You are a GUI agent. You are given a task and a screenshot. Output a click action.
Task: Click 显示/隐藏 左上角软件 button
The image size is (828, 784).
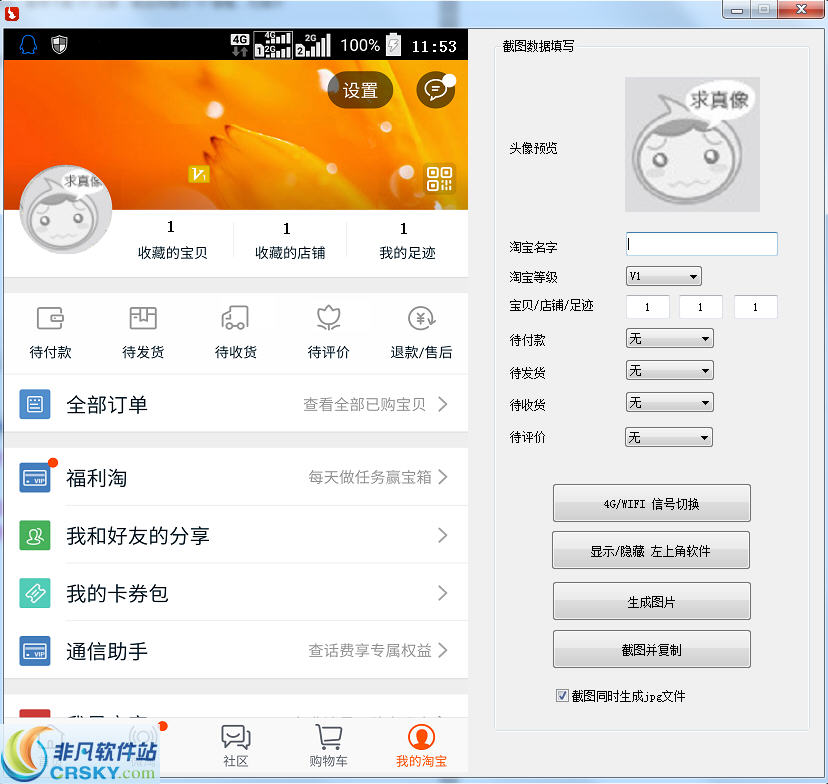point(651,551)
